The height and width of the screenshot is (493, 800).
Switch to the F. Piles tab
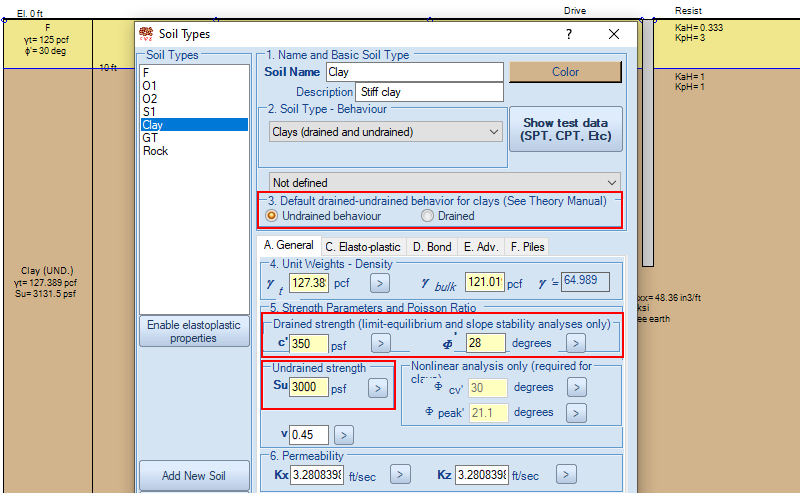pyautogui.click(x=528, y=247)
